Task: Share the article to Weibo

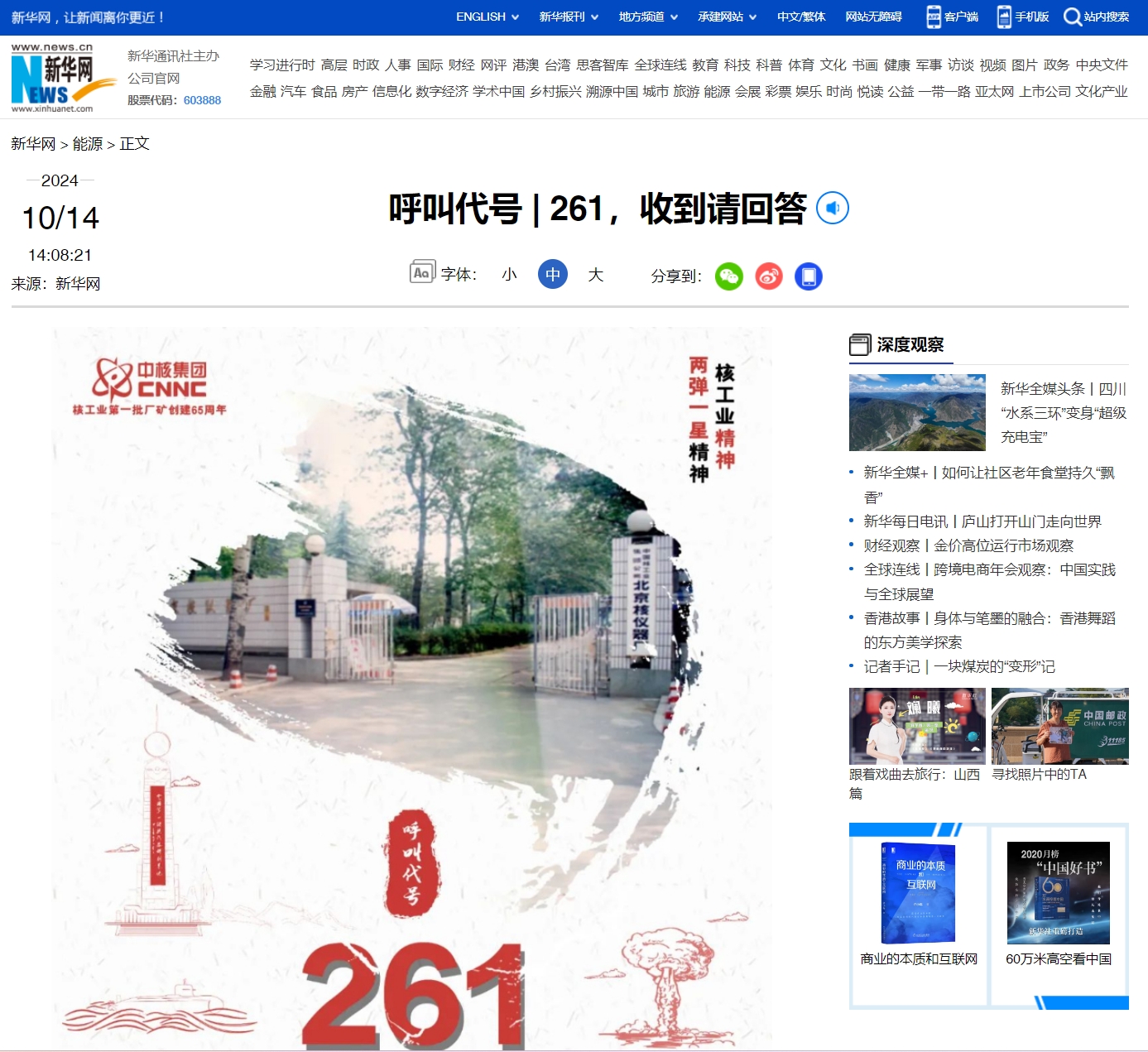Action: click(769, 276)
